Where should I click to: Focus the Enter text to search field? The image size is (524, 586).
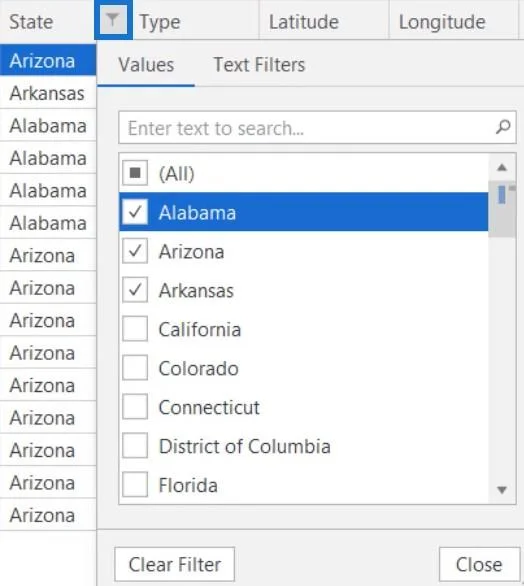(317, 127)
